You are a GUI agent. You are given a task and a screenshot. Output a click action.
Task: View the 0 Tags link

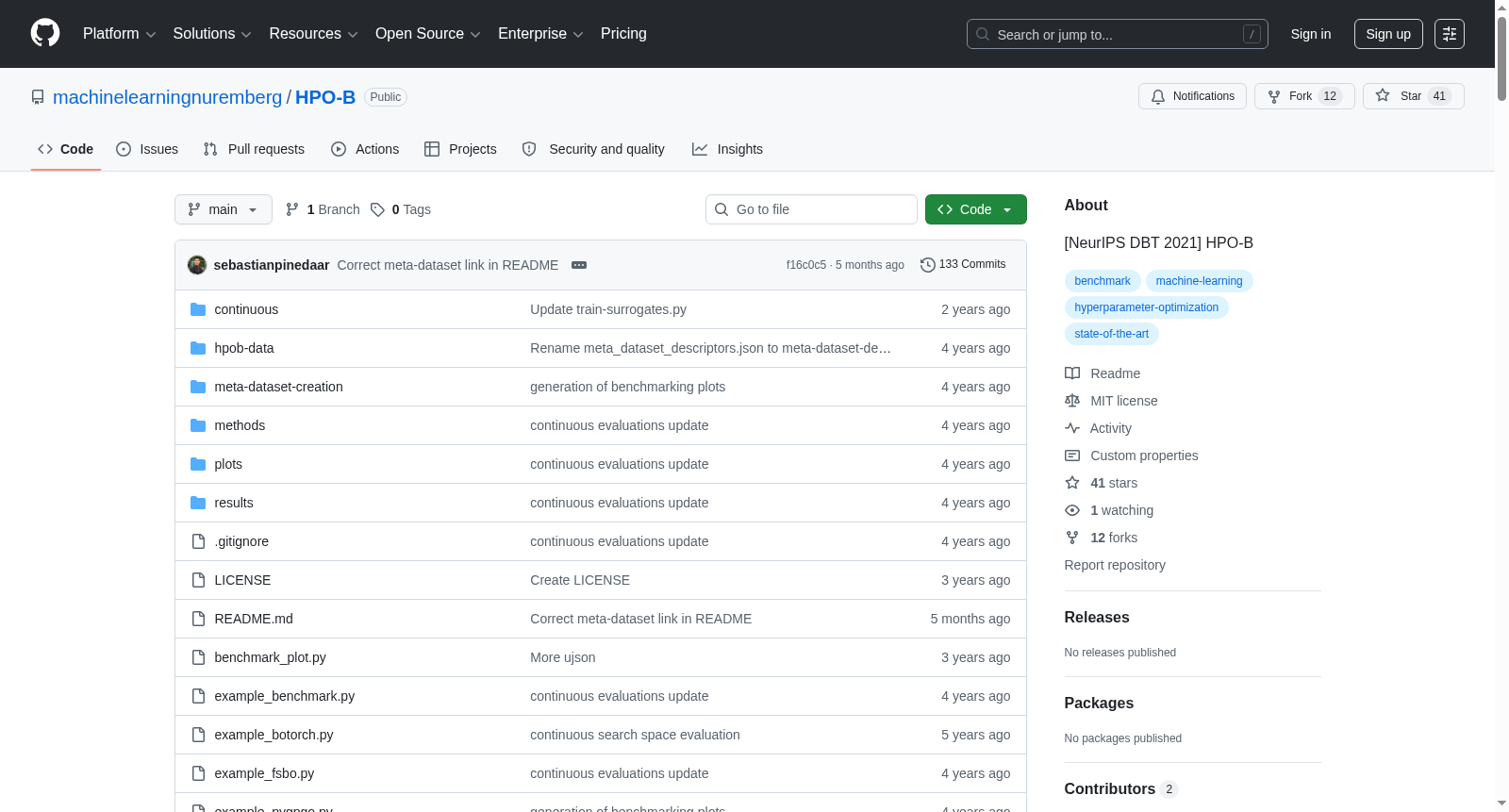pyautogui.click(x=401, y=209)
